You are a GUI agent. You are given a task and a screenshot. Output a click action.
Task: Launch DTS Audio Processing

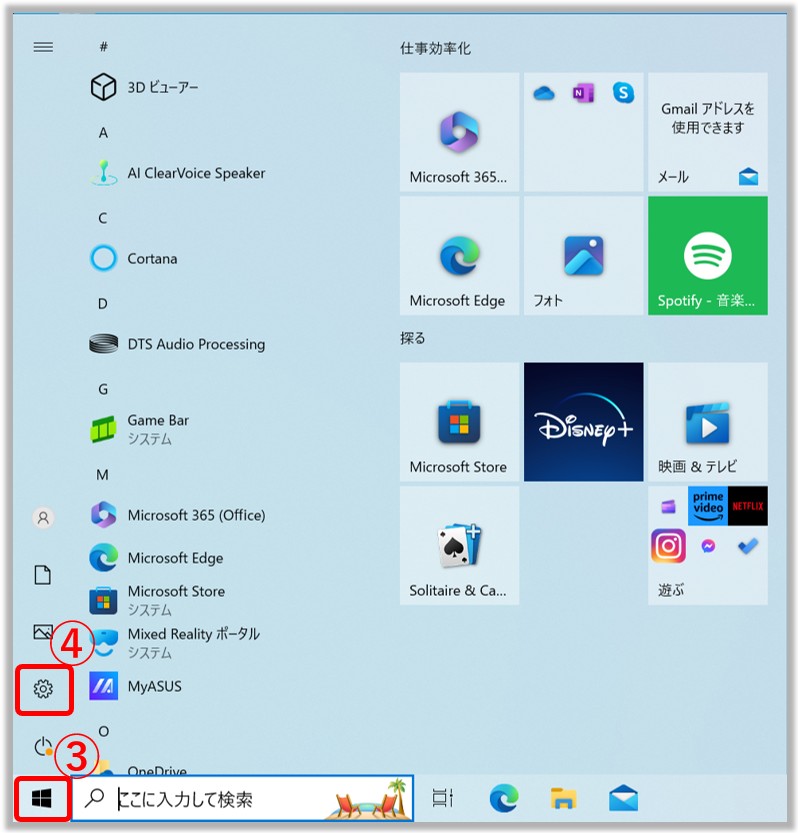pyautogui.click(x=177, y=344)
